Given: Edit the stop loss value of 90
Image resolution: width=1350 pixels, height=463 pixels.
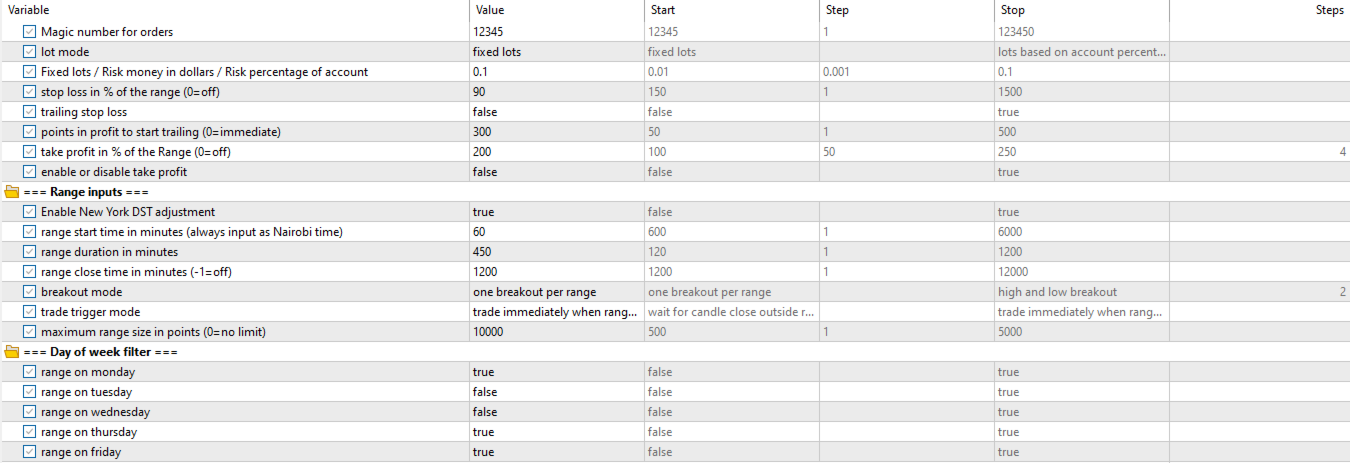Looking at the screenshot, I should point(556,92).
